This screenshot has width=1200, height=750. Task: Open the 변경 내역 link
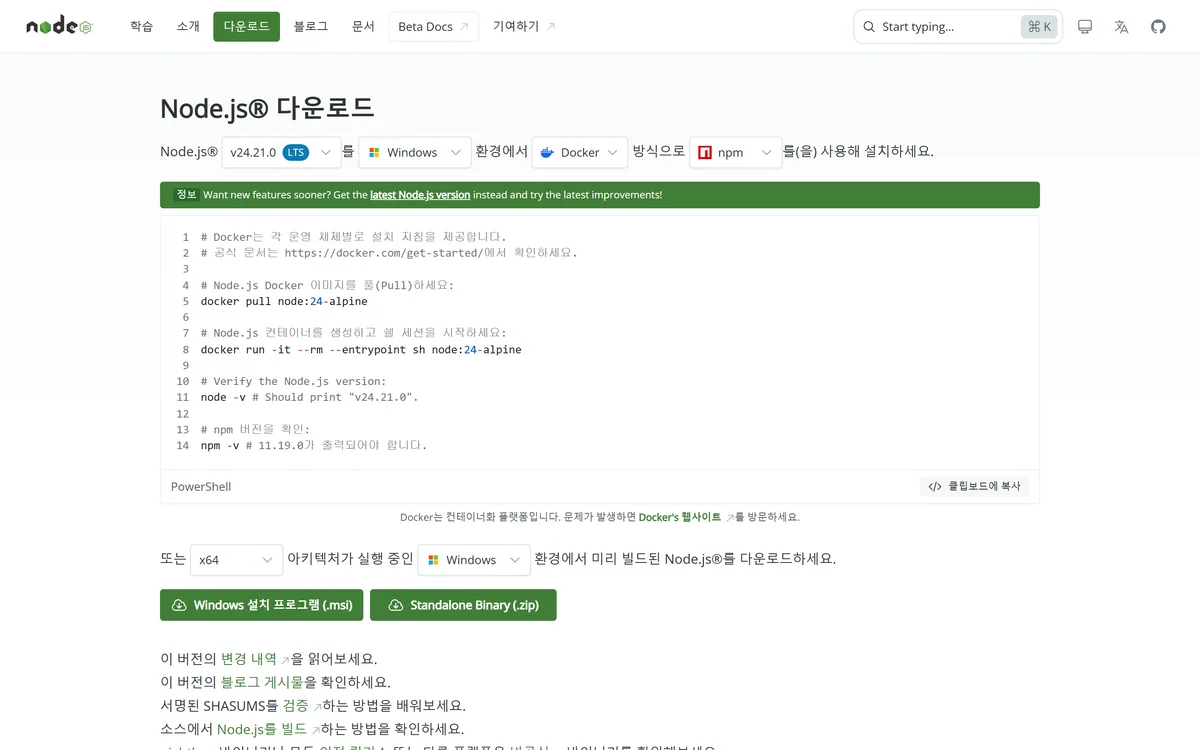(255, 659)
